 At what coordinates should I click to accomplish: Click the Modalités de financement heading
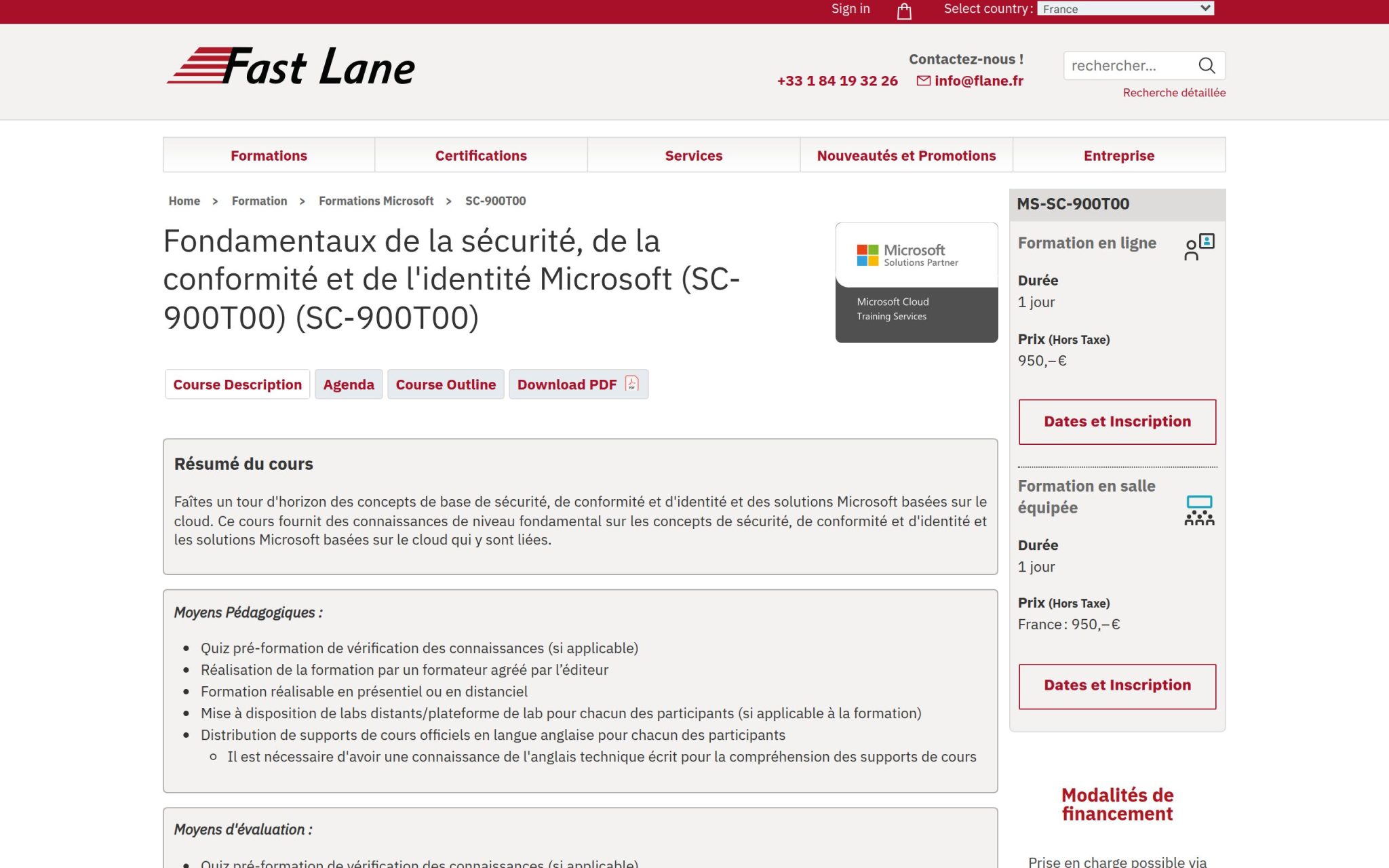[1117, 804]
